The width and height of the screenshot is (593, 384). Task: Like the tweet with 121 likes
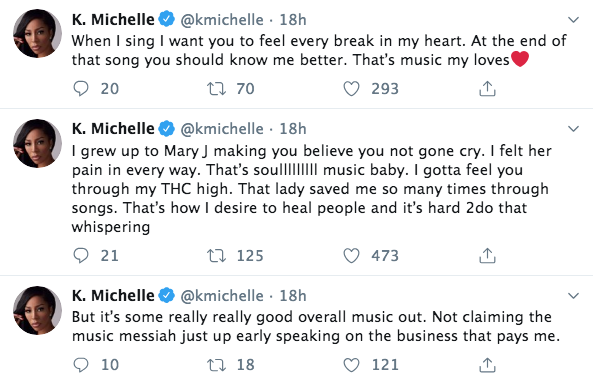pyautogui.click(x=351, y=365)
